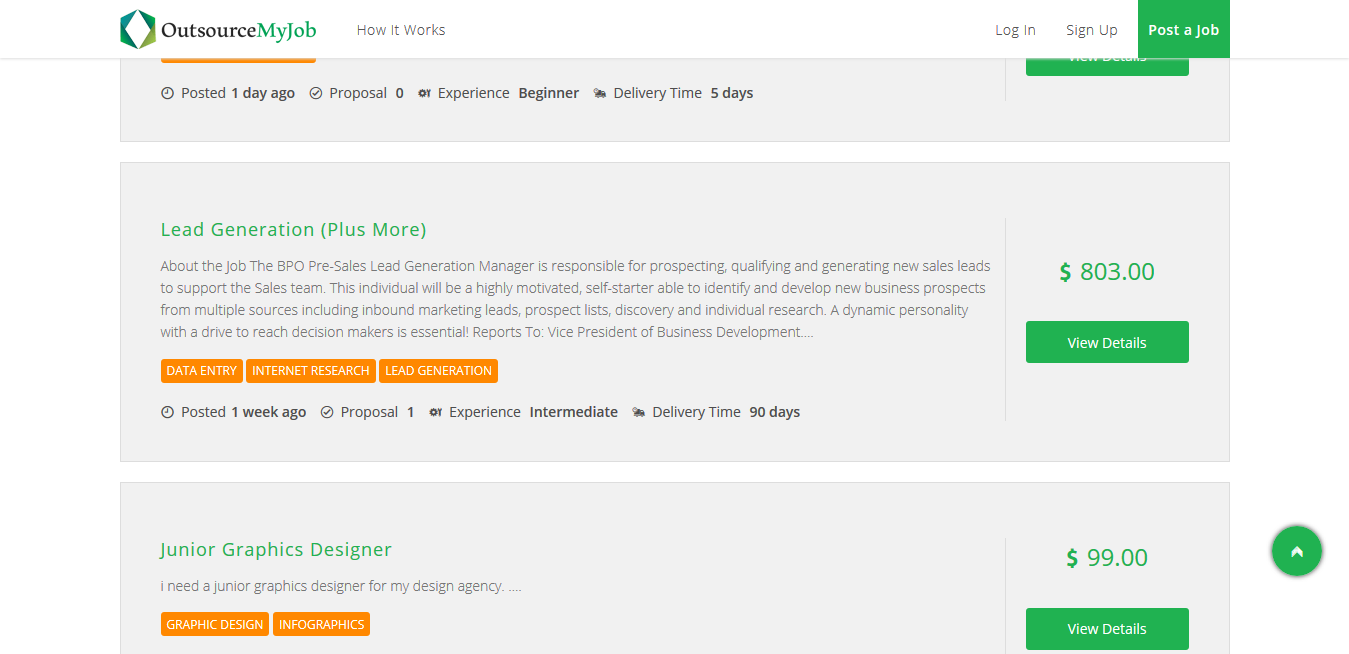View details for Lead Generation job
The height and width of the screenshot is (654, 1349).
(x=1107, y=342)
